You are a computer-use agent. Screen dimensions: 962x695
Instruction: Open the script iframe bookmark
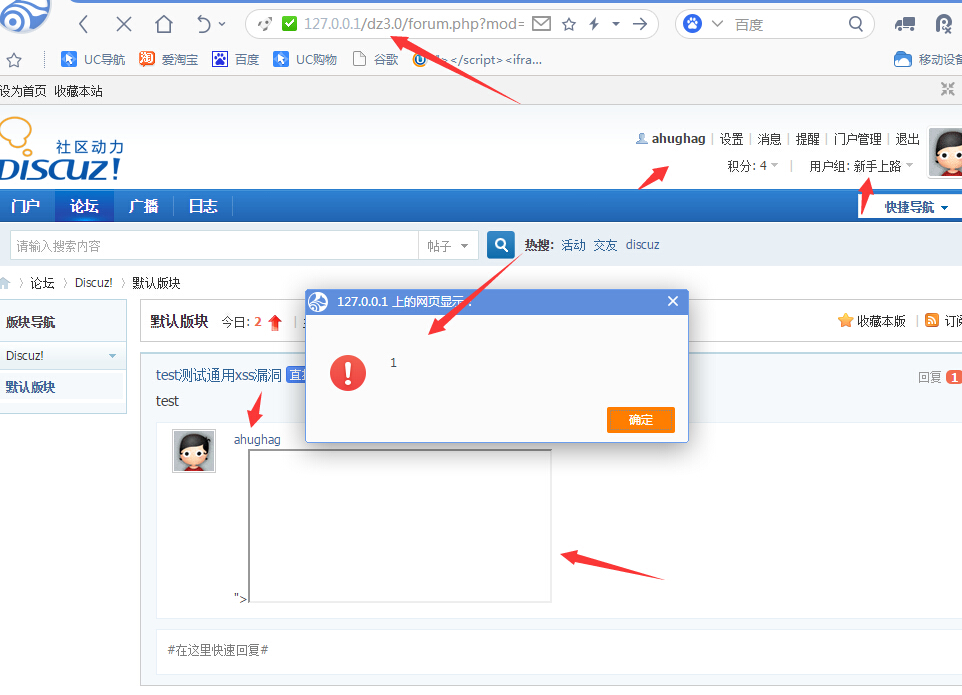click(478, 60)
